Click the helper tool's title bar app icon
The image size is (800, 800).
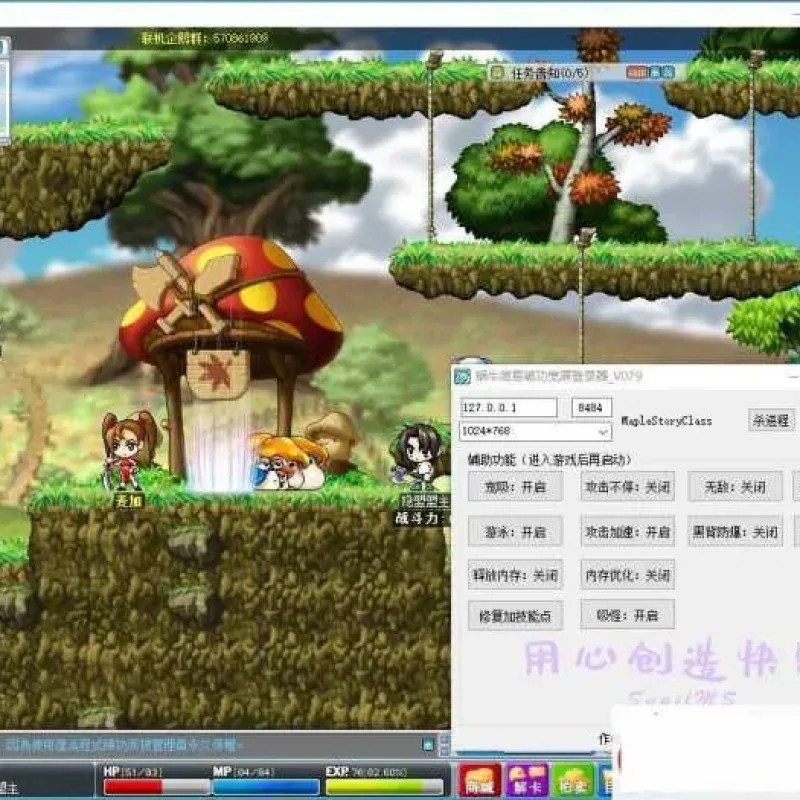pyautogui.click(x=462, y=377)
